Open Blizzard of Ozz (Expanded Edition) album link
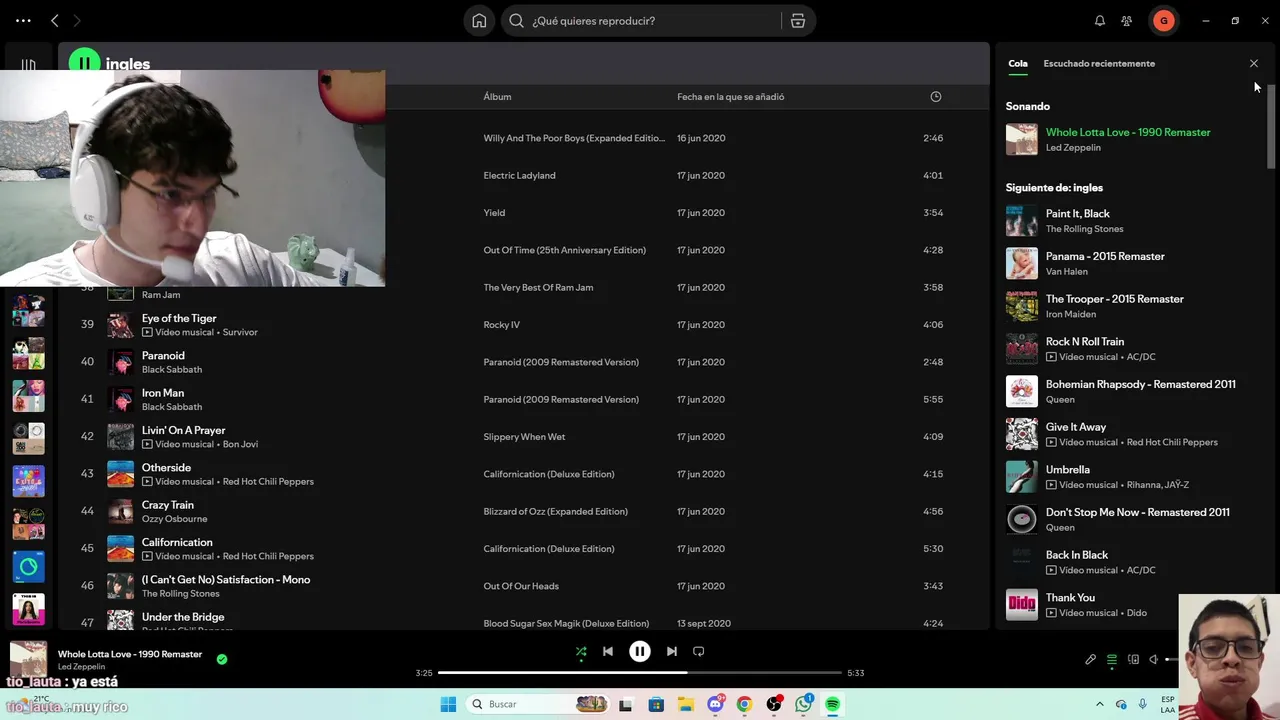This screenshot has width=1280, height=720. click(x=555, y=511)
